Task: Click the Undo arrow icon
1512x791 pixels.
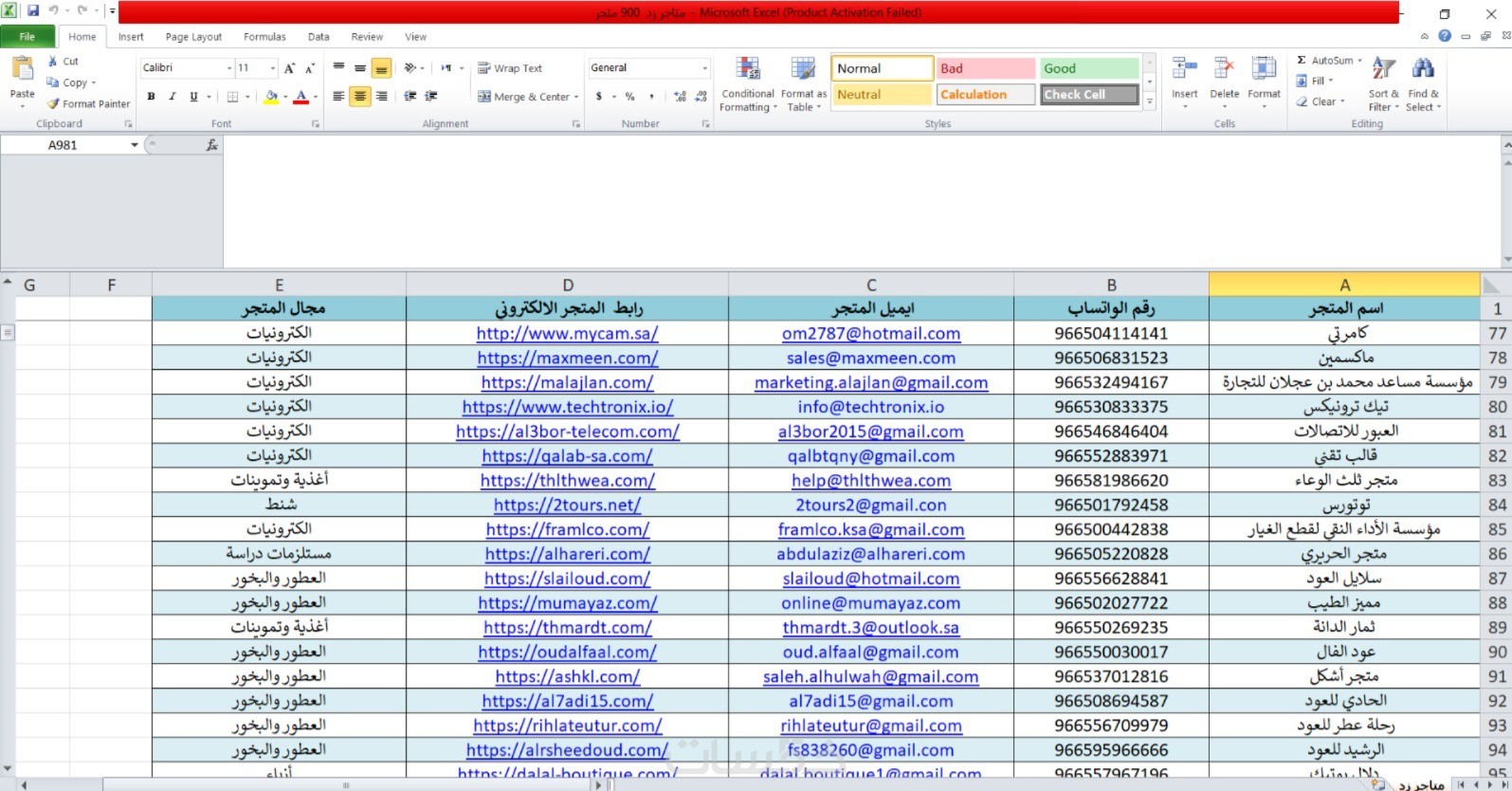Action: [53, 11]
